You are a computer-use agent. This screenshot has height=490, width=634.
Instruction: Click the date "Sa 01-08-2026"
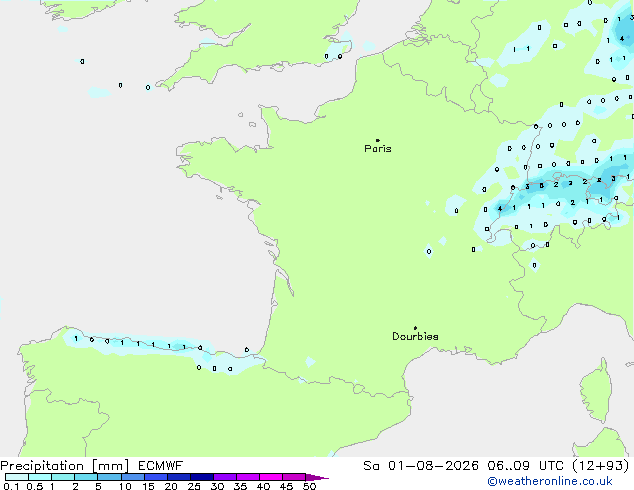click(421, 466)
